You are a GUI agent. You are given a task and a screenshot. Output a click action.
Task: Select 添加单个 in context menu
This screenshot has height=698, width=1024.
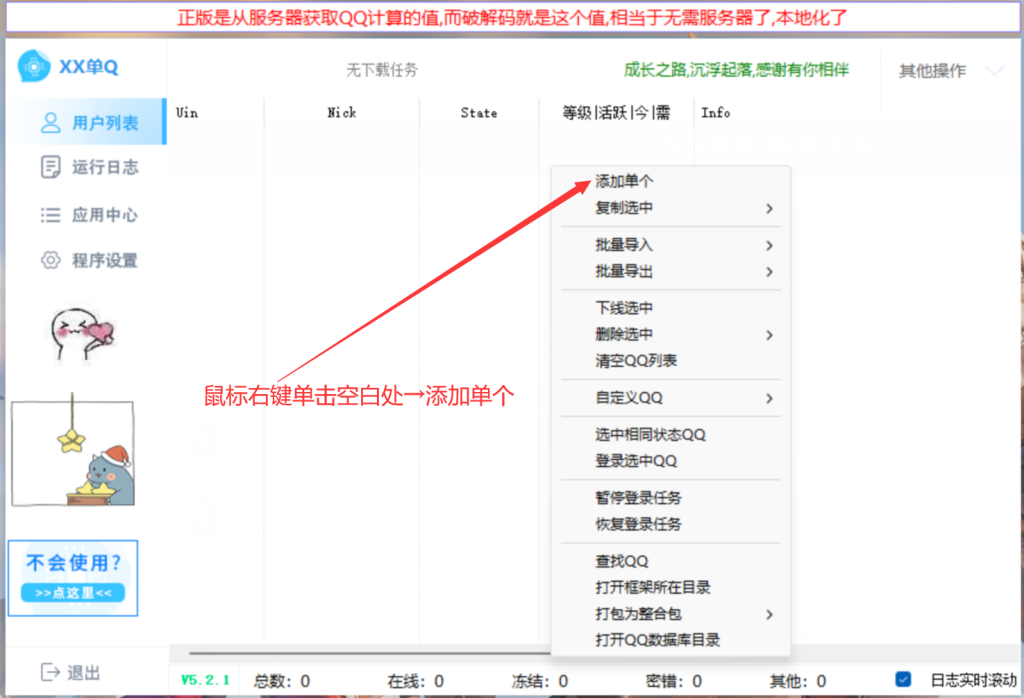tap(671, 182)
